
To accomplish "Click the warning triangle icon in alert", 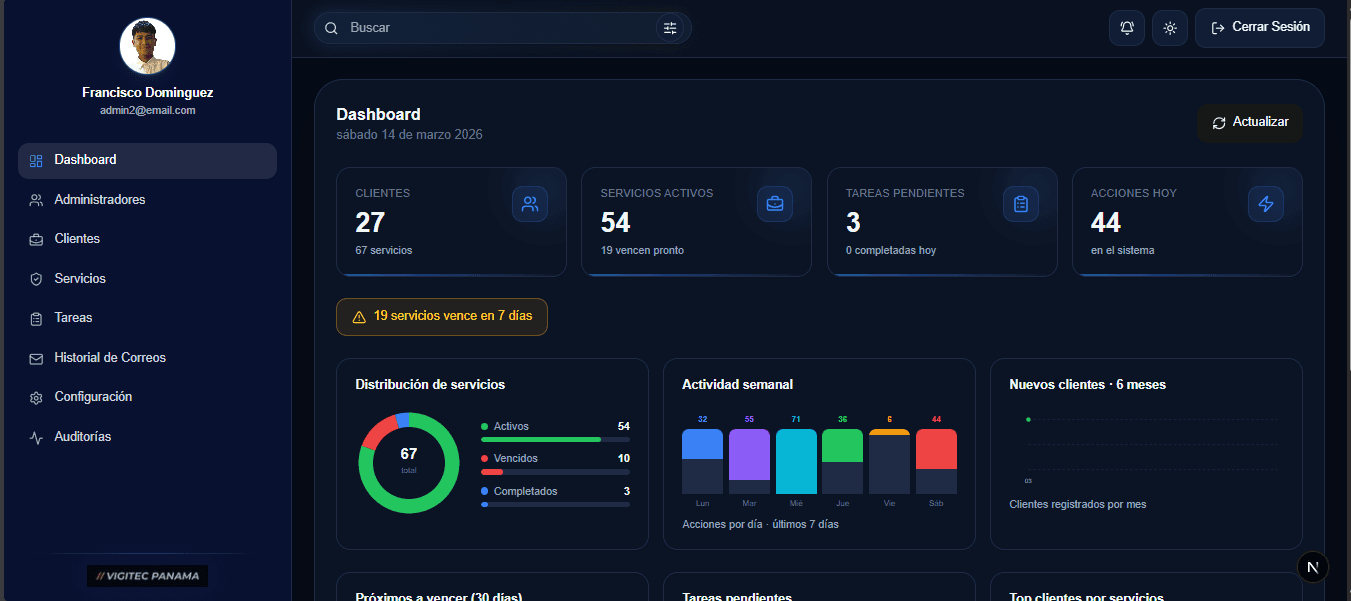I will pyautogui.click(x=359, y=317).
